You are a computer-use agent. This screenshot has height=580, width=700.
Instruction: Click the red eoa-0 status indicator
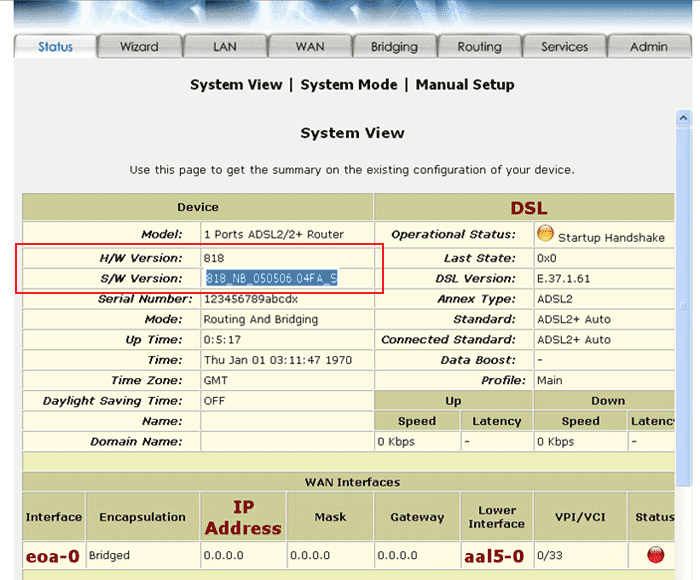[656, 555]
